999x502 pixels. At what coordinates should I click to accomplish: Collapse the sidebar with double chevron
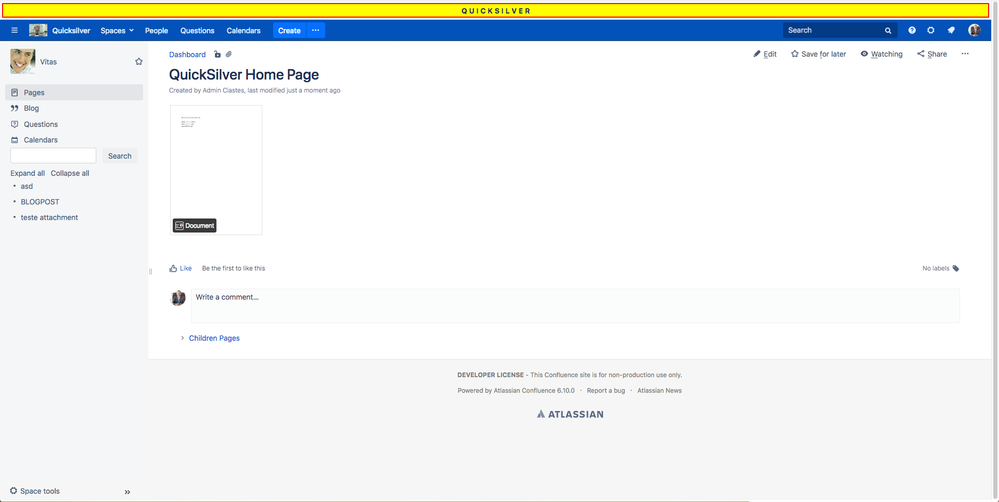pyautogui.click(x=127, y=492)
